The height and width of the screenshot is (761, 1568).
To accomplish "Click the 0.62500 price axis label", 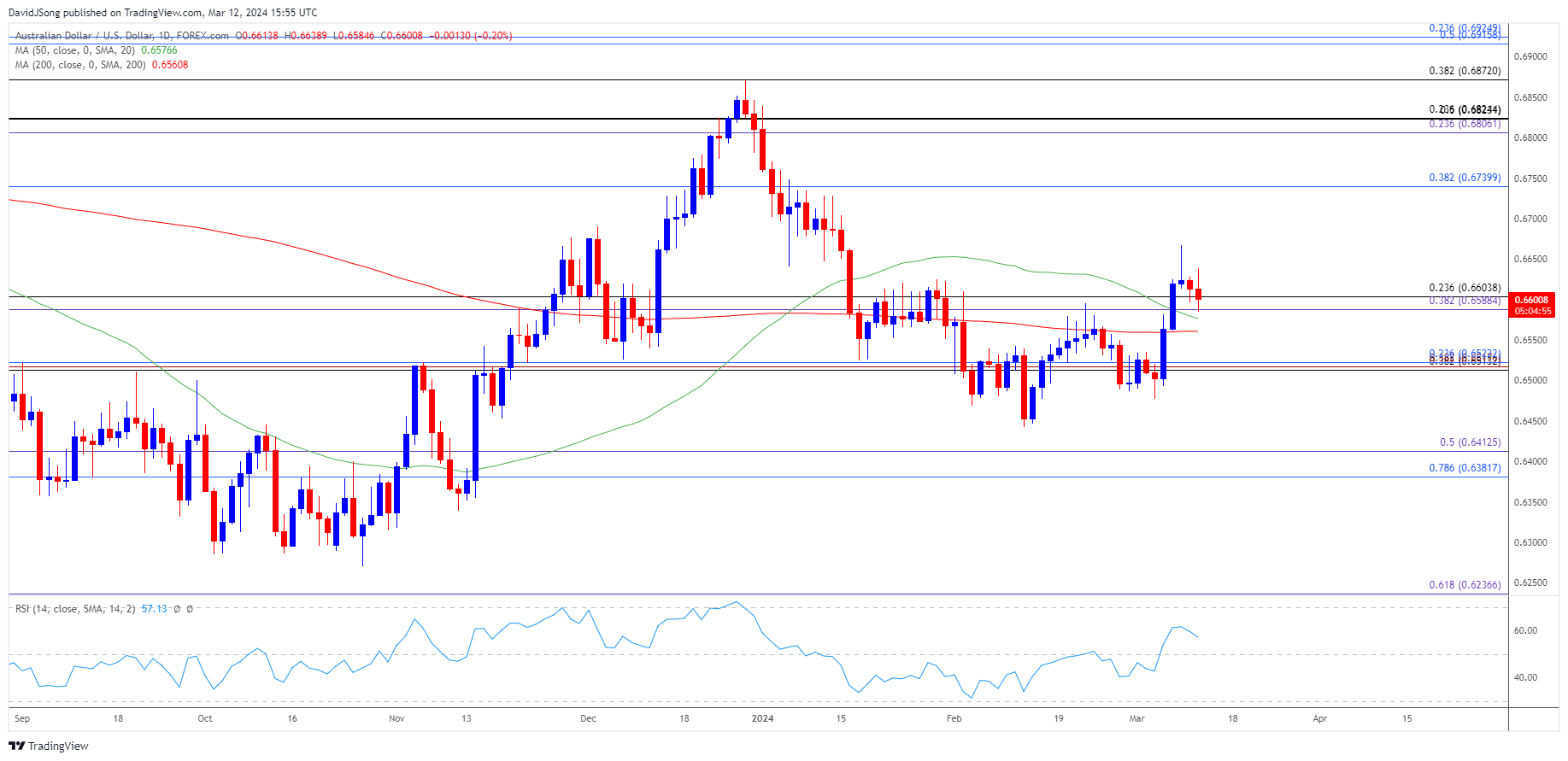I will [x=1530, y=582].
